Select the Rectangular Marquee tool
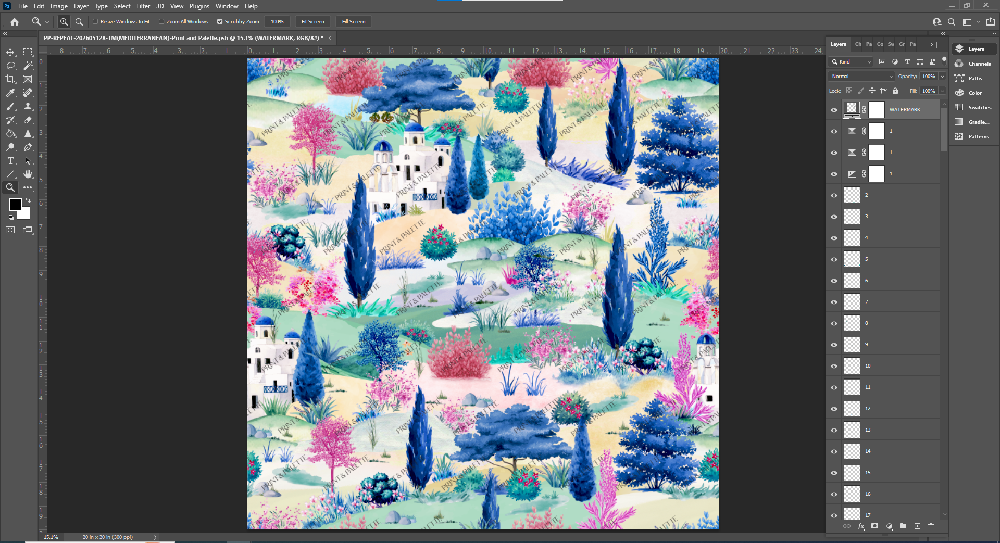 [27, 52]
